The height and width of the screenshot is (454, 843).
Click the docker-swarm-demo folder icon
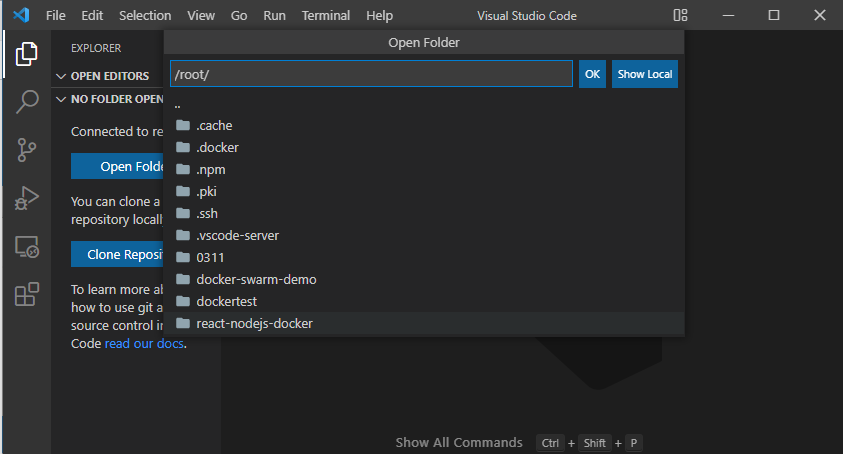pos(183,280)
